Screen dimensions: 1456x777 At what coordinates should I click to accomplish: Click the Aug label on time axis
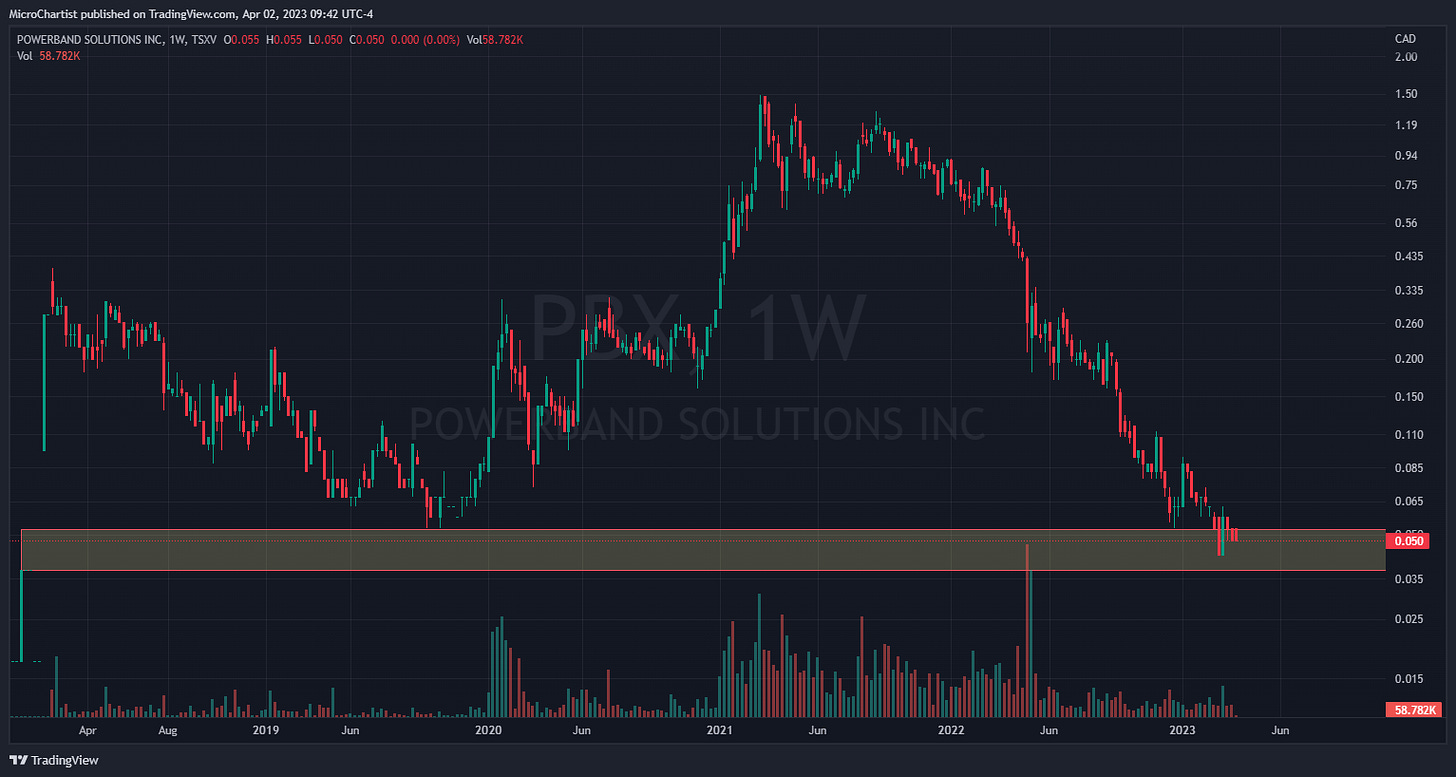point(168,731)
